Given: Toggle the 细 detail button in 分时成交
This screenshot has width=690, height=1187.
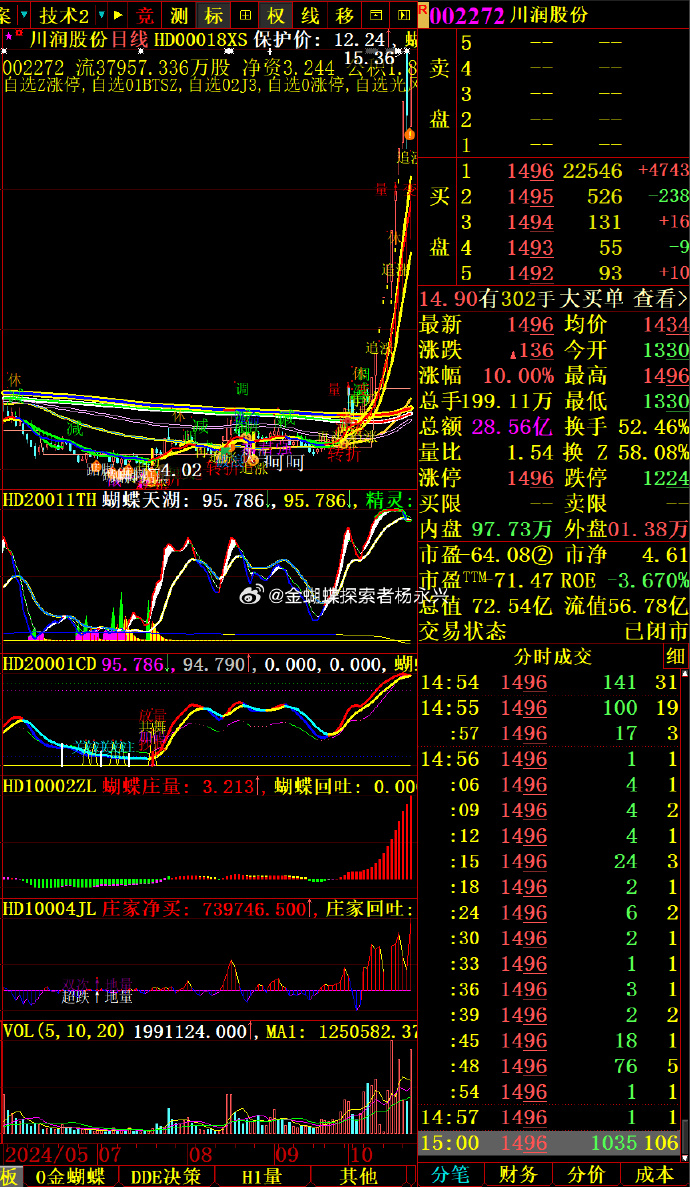Looking at the screenshot, I should (x=676, y=656).
